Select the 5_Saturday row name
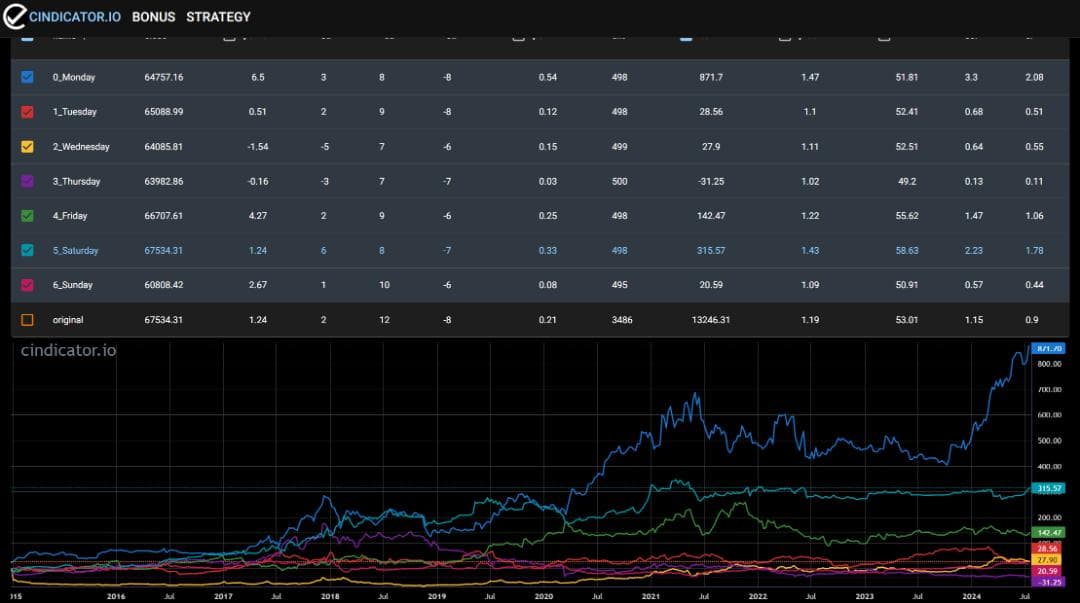The image size is (1080, 603). [x=76, y=250]
